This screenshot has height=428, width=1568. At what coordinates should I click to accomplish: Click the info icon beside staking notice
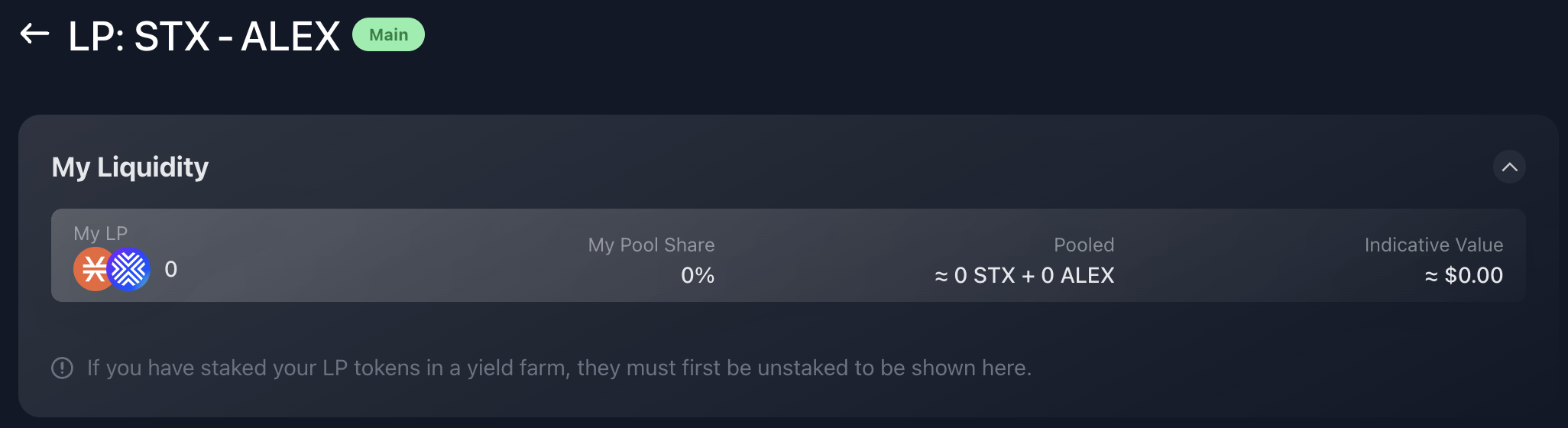click(x=62, y=368)
